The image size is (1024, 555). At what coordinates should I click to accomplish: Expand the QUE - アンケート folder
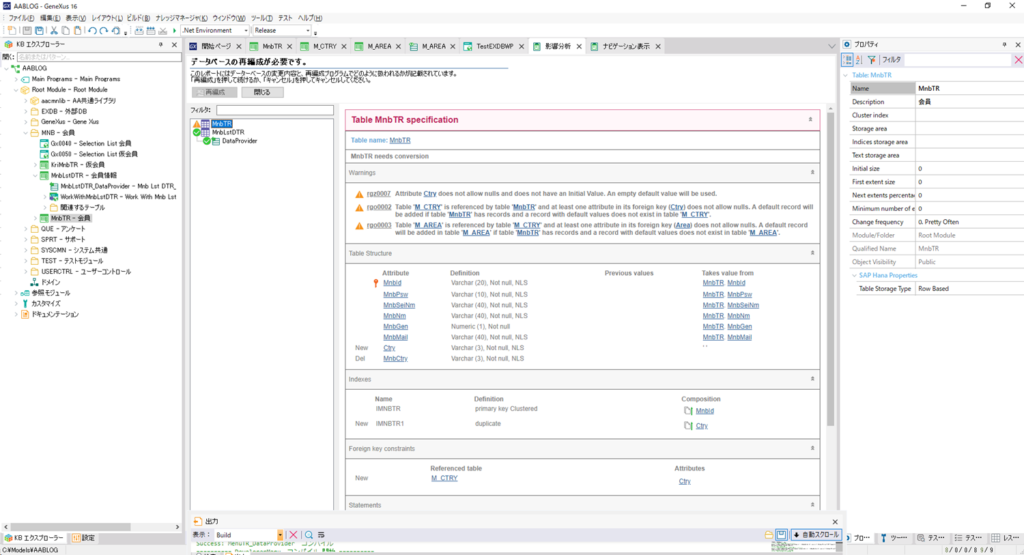(26, 229)
